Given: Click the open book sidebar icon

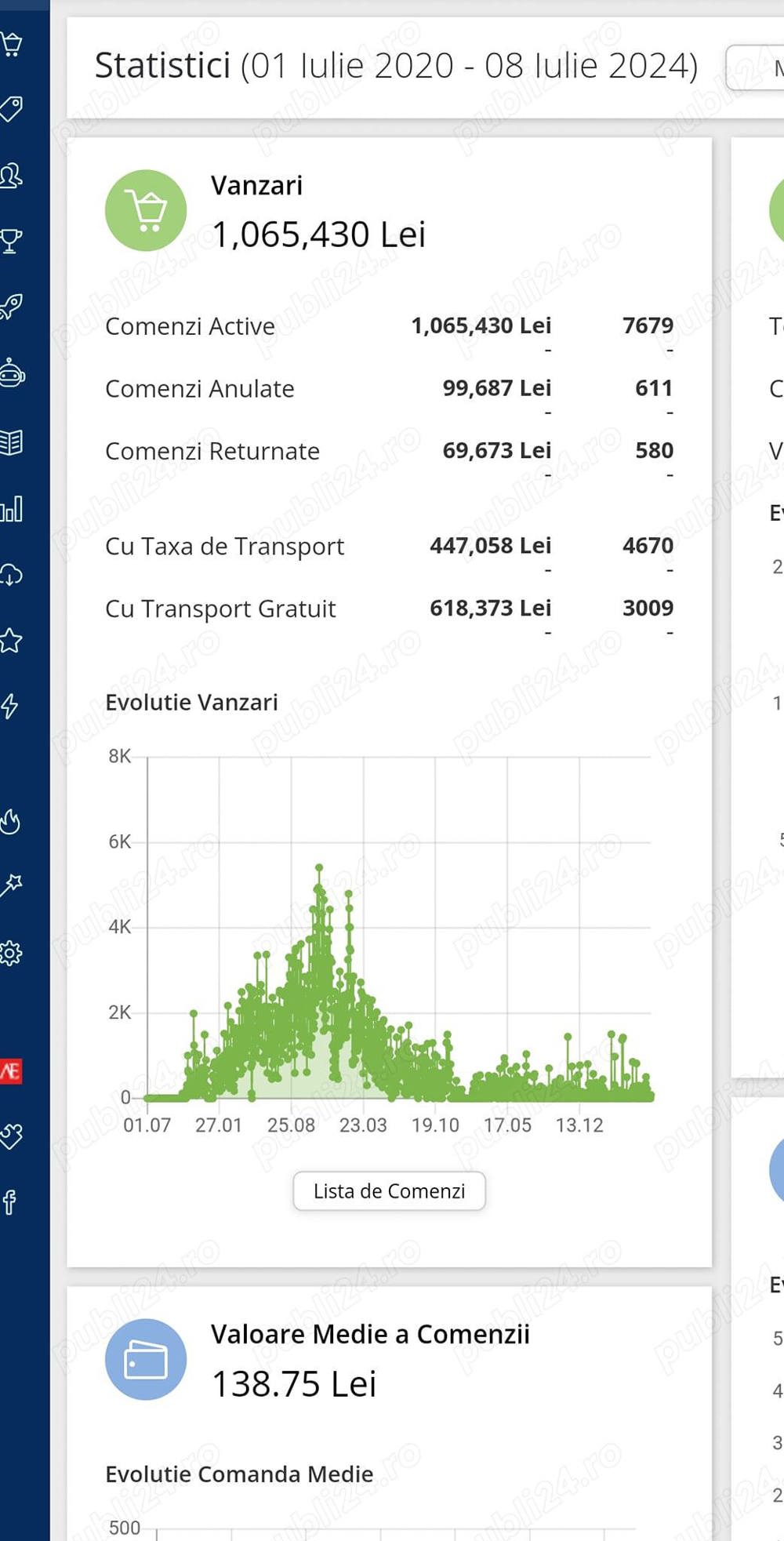Looking at the screenshot, I should point(11,442).
